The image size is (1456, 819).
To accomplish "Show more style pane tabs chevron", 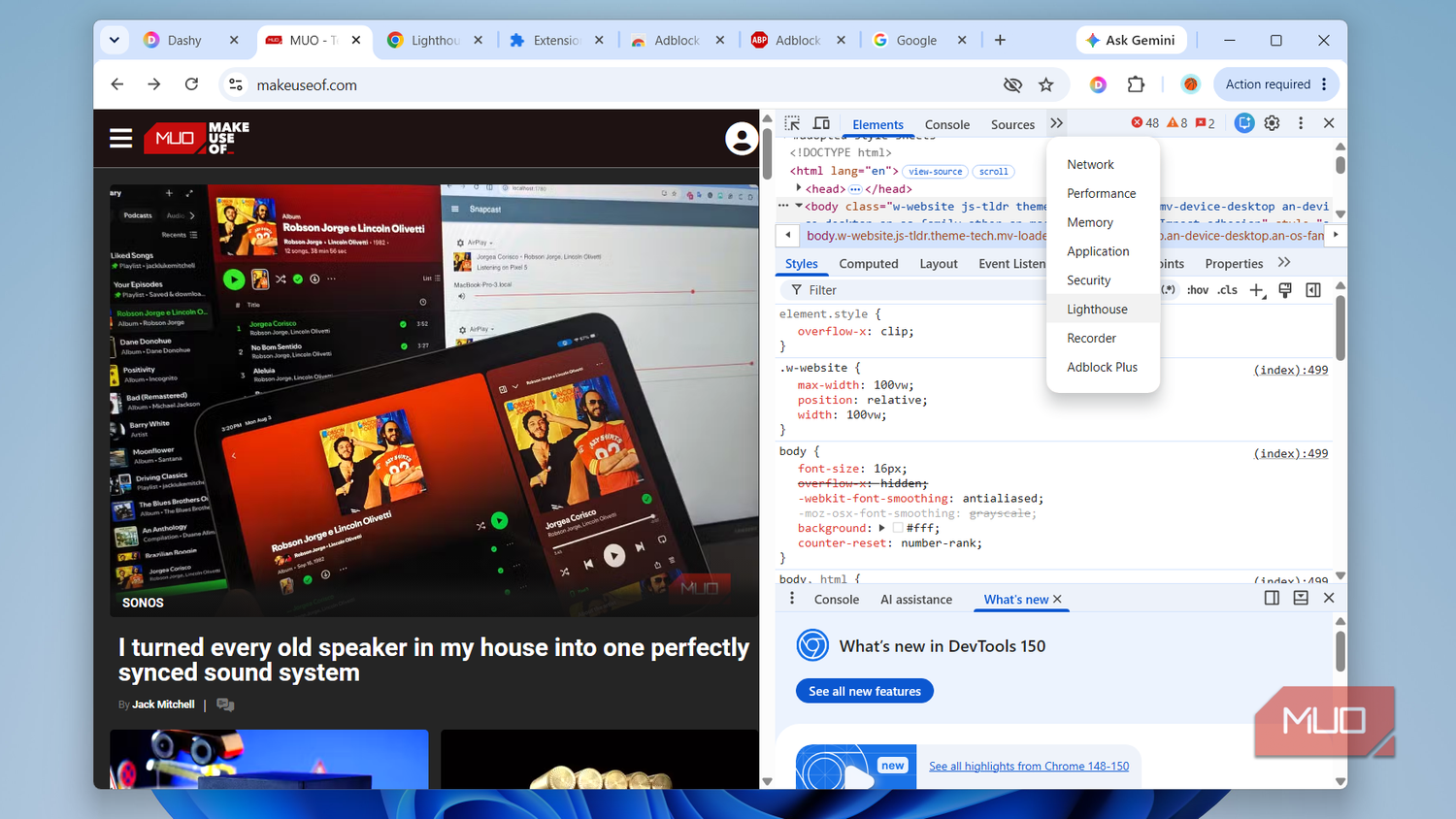I will coord(1284,262).
